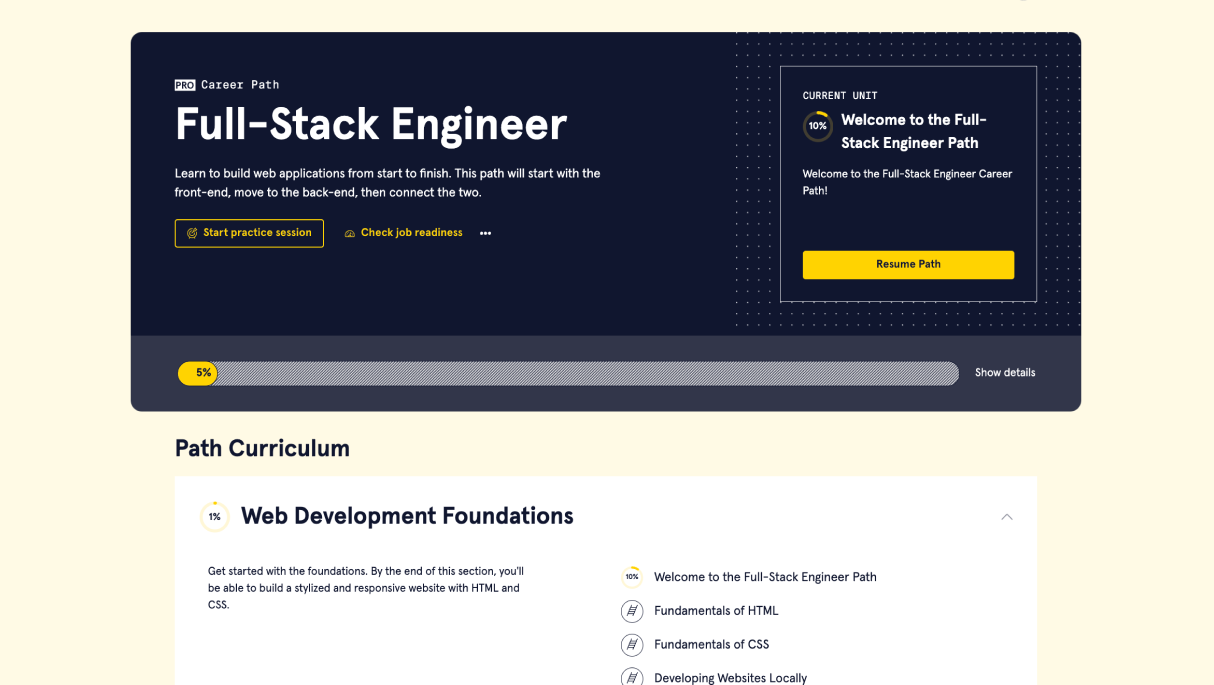Click the 10% ring beside Welcome to the Path

point(632,577)
